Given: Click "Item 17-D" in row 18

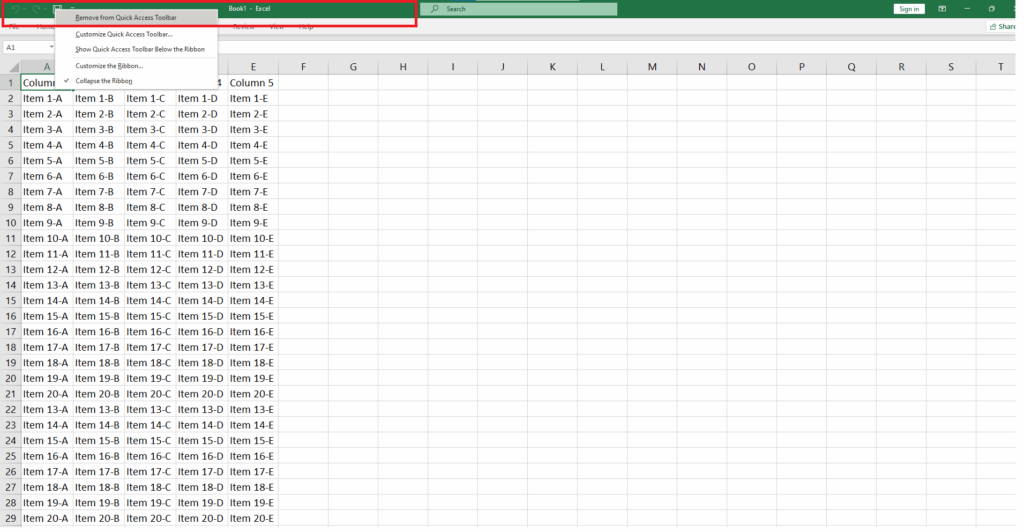Looking at the screenshot, I should pos(200,347).
